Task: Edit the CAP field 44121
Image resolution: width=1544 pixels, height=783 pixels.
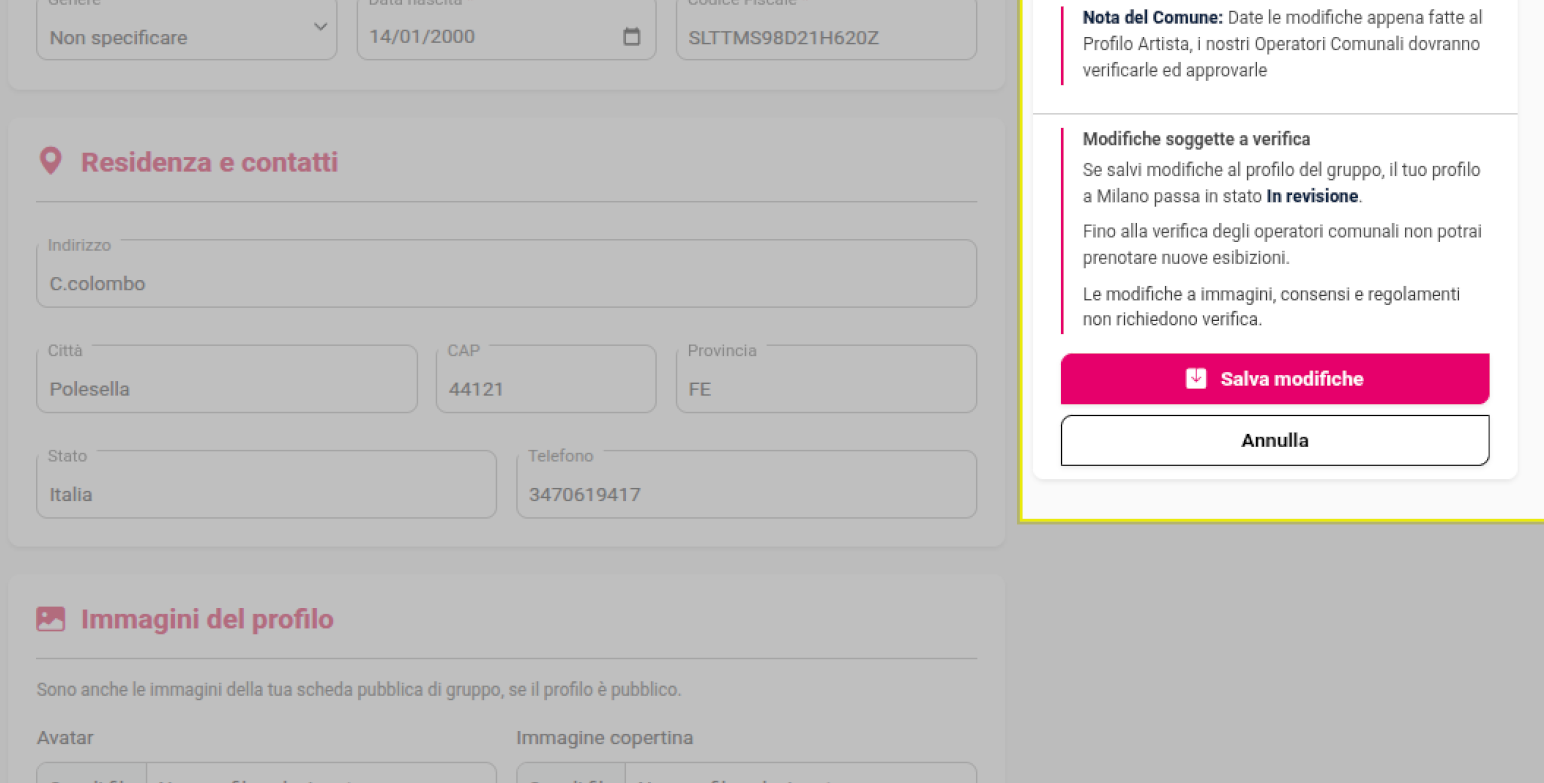Action: (x=546, y=379)
